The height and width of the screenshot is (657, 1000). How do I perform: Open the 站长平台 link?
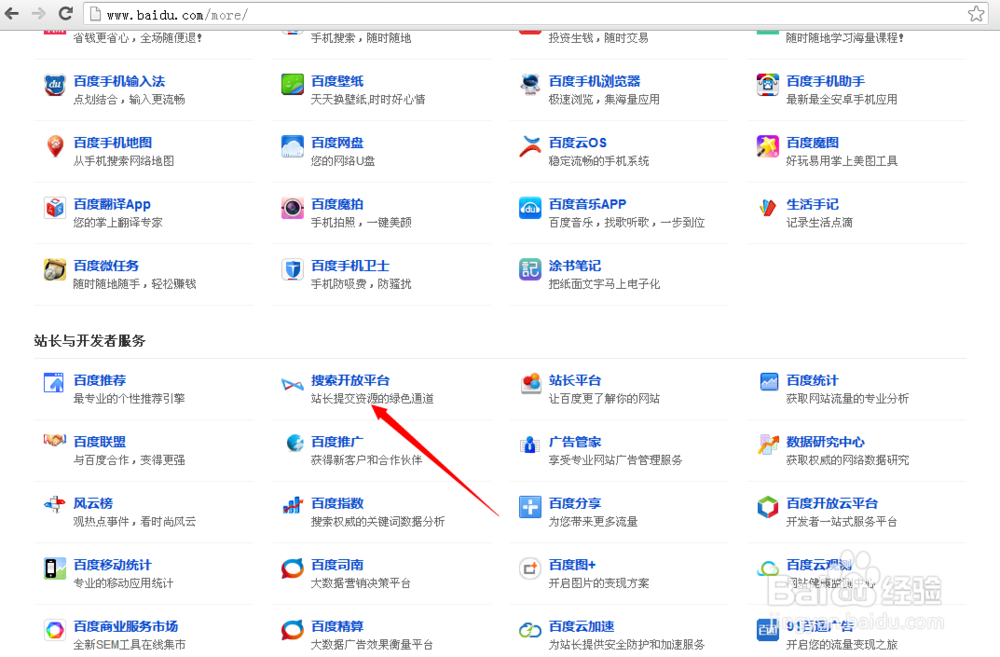pos(575,381)
